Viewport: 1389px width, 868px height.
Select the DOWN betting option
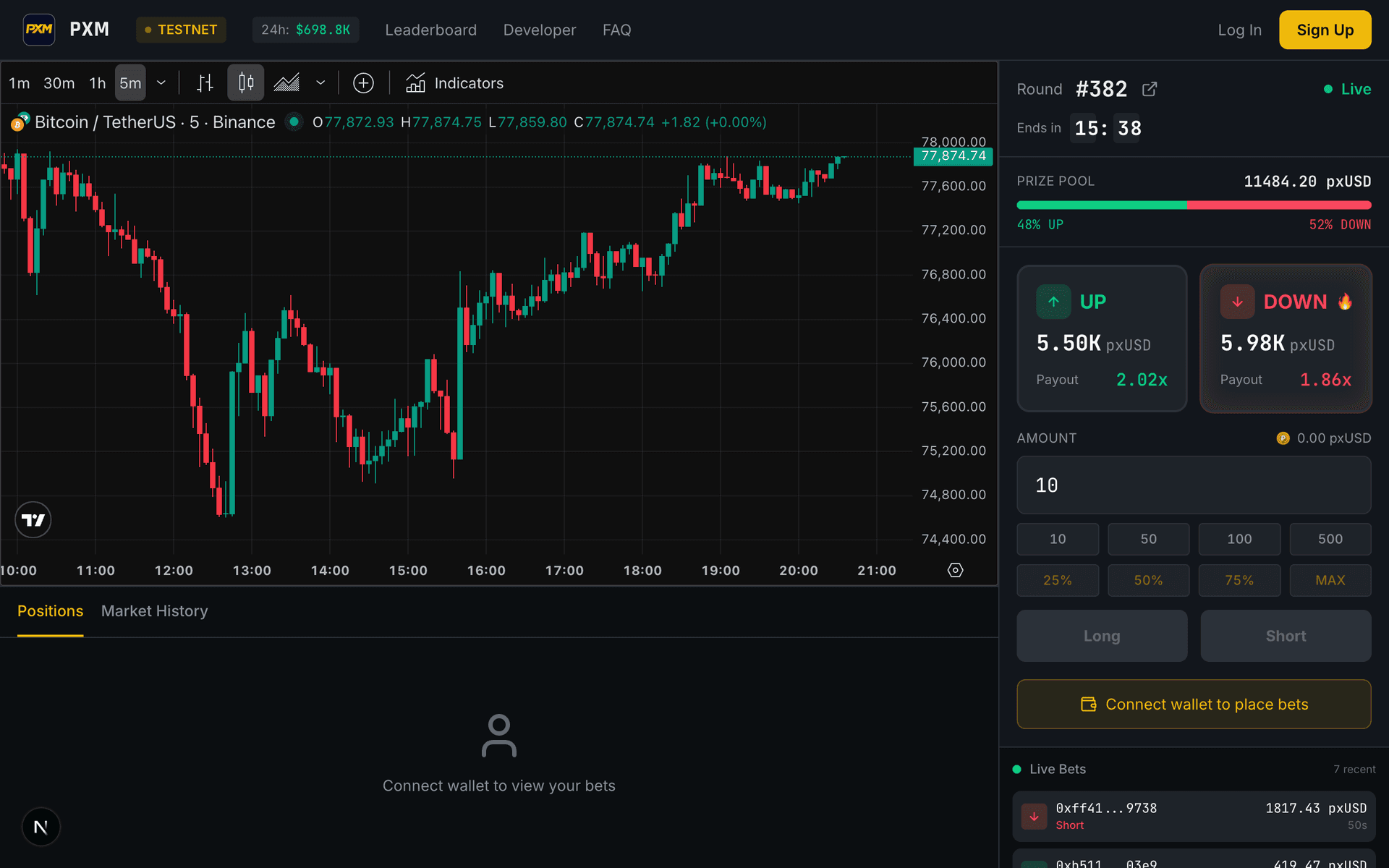pyautogui.click(x=1286, y=338)
